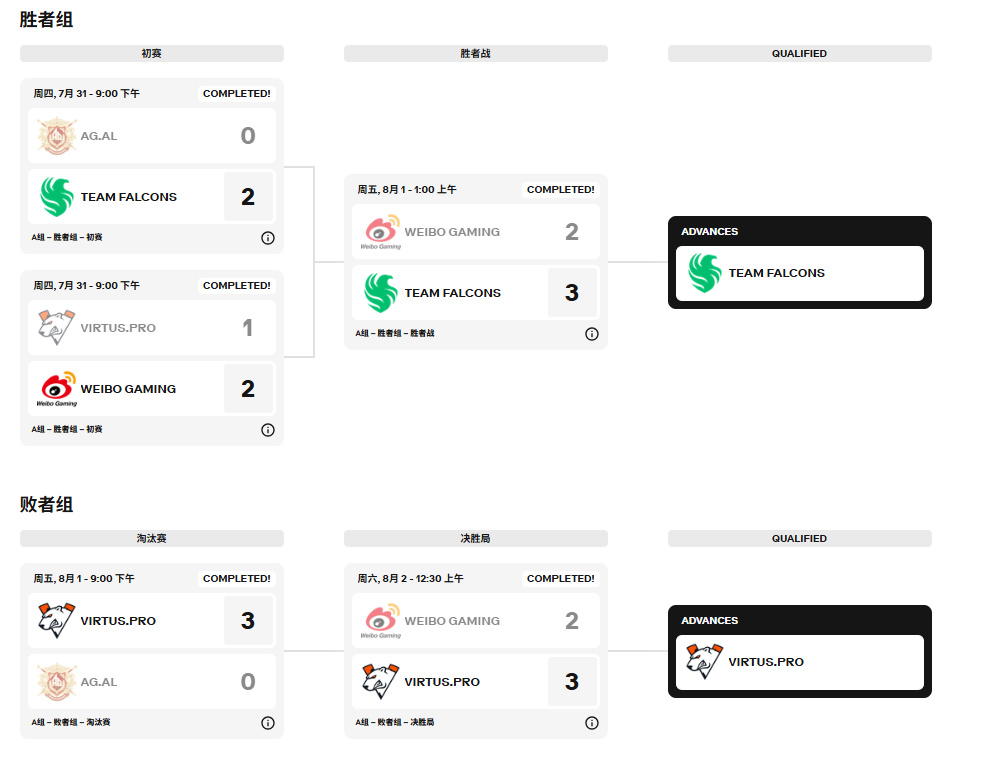Open VIRTUS.PRO name in losers' ADVANCES card
This screenshot has height=766, width=1001.
766,662
